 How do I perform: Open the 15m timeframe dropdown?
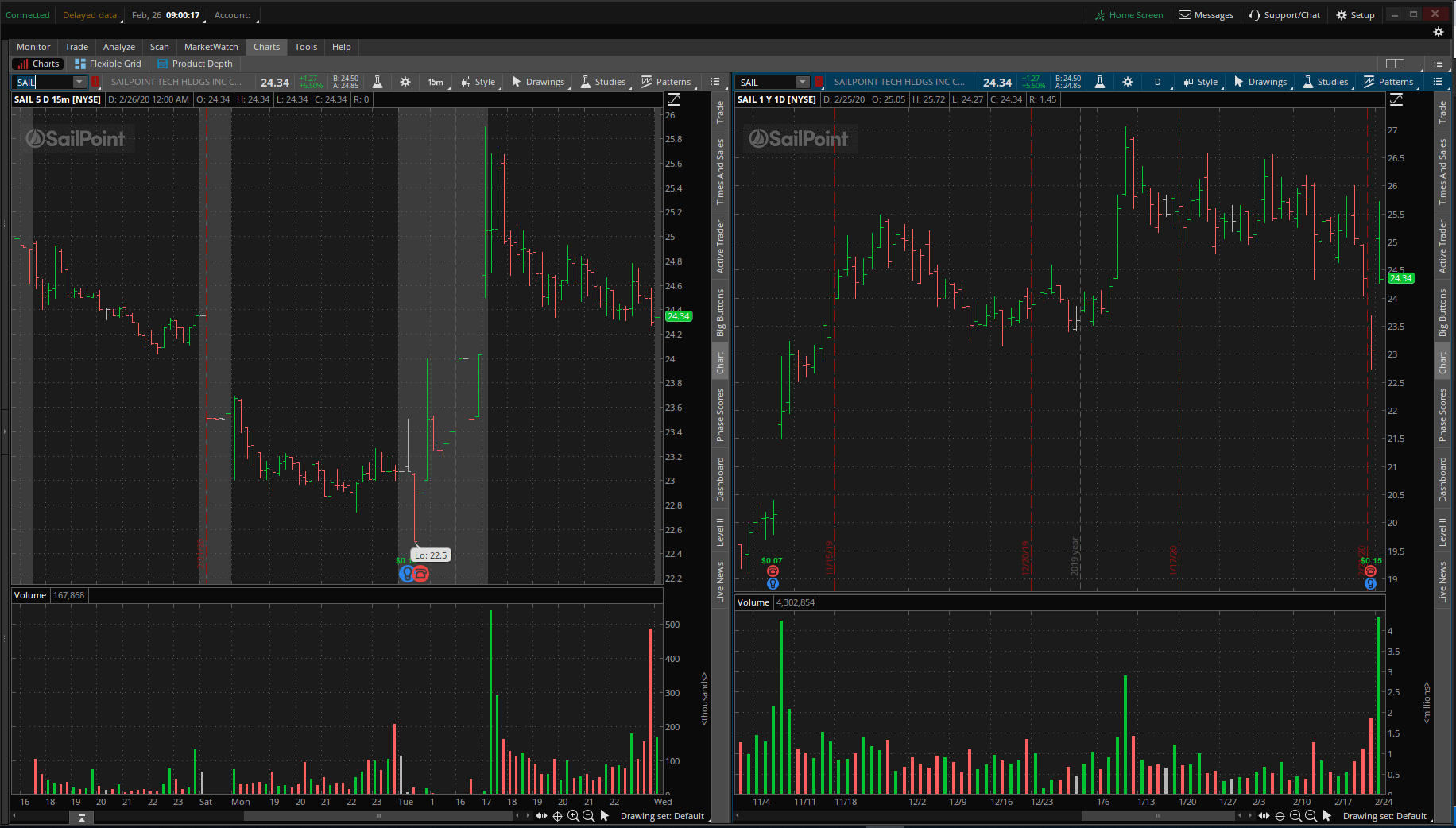point(436,82)
